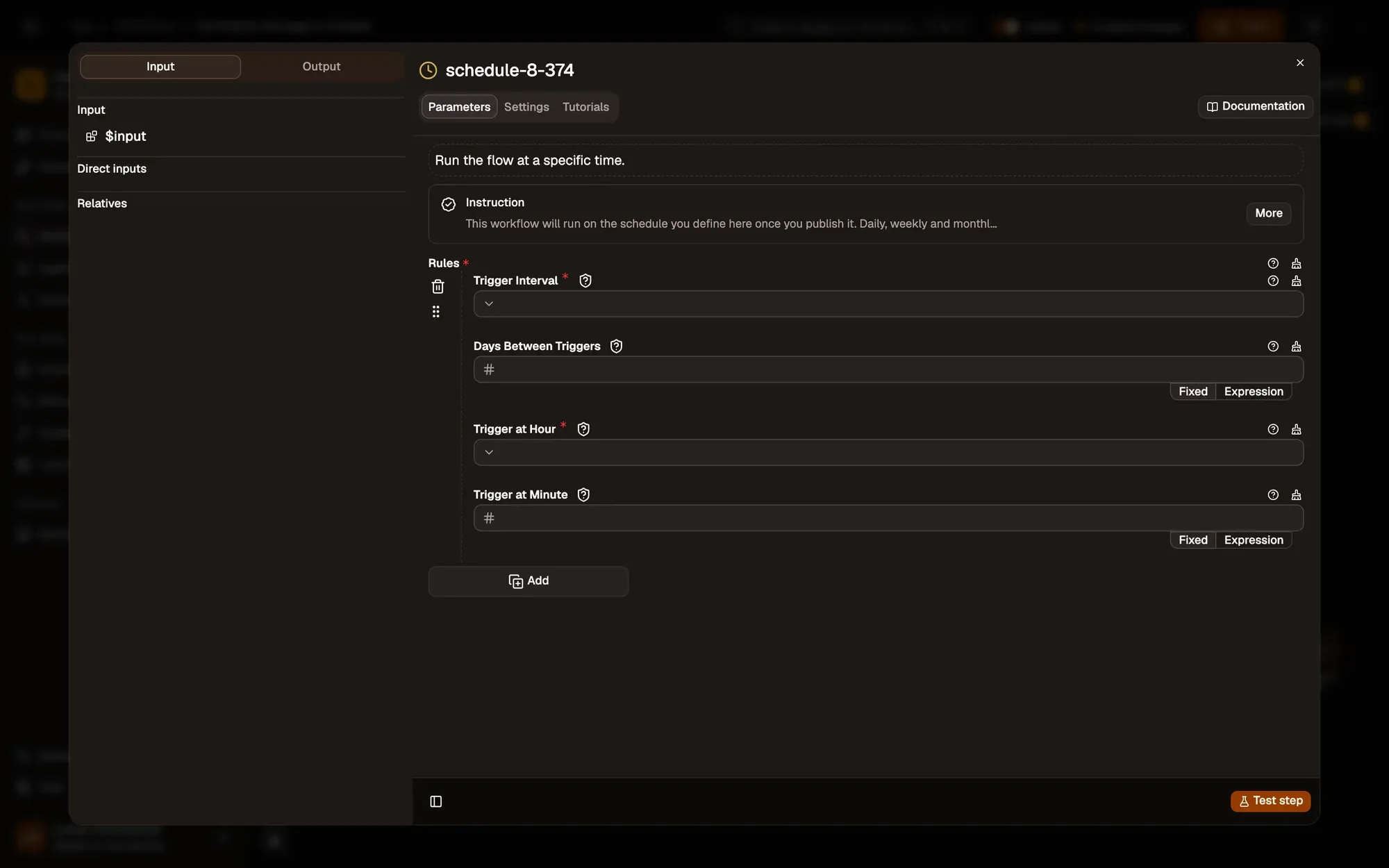The height and width of the screenshot is (868, 1389).
Task: Set Days Between Triggers to Expression mode
Action: point(1254,392)
